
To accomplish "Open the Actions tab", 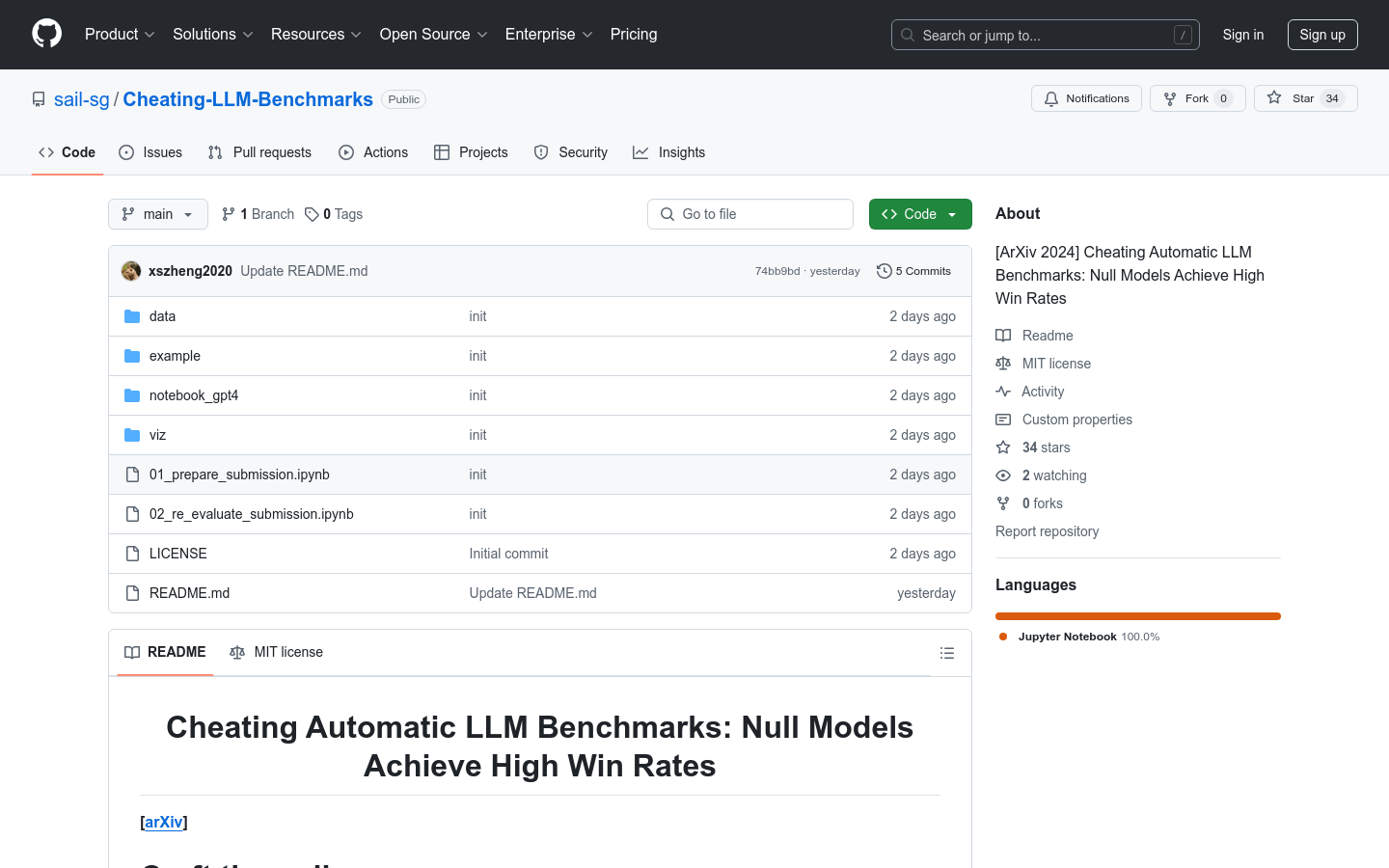I will pyautogui.click(x=374, y=152).
